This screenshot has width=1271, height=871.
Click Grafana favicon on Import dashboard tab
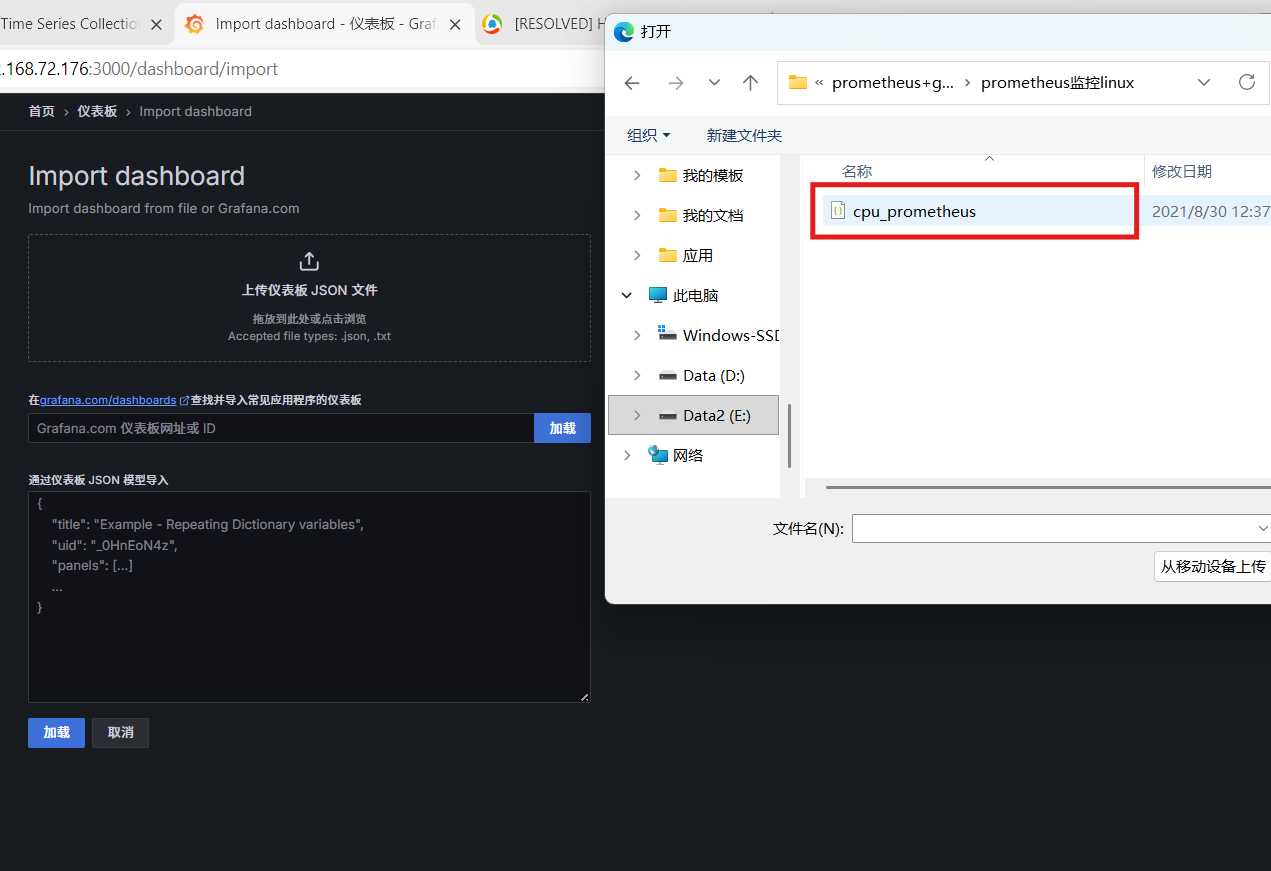[x=195, y=24]
